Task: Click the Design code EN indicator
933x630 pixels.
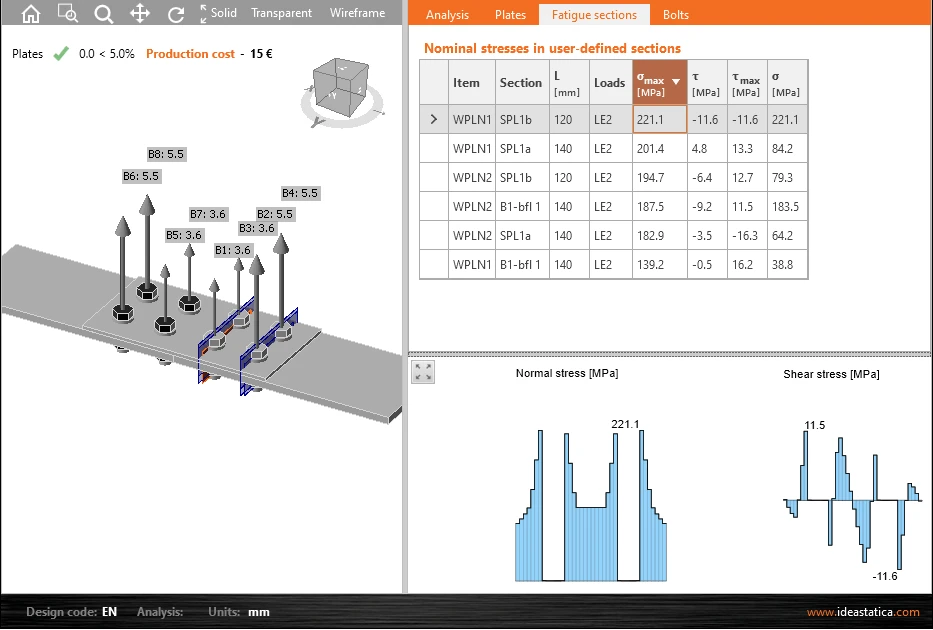Action: pyautogui.click(x=71, y=612)
